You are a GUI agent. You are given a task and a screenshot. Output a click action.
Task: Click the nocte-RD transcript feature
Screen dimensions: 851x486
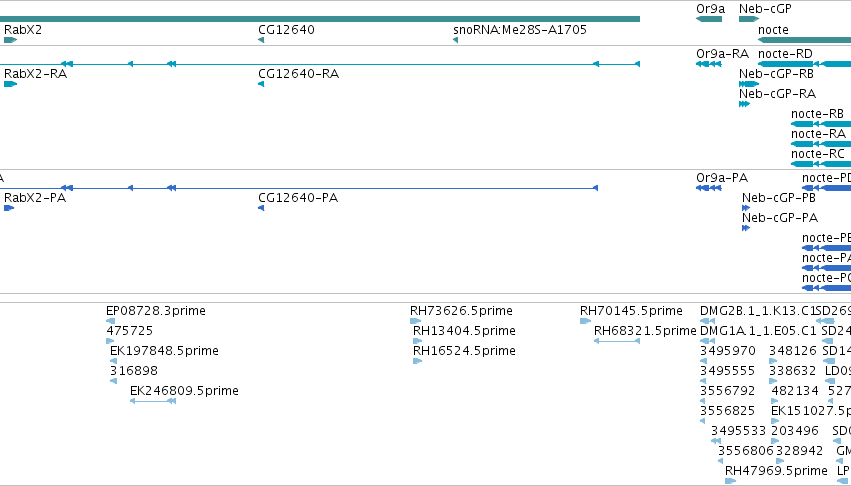coord(804,64)
